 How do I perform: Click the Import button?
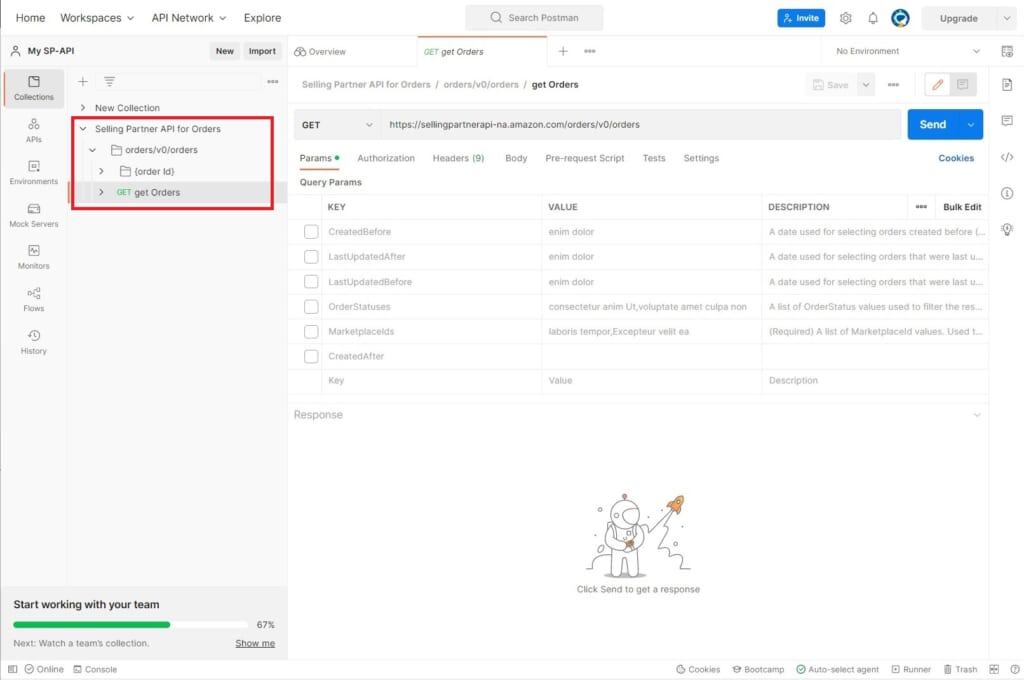tap(262, 51)
